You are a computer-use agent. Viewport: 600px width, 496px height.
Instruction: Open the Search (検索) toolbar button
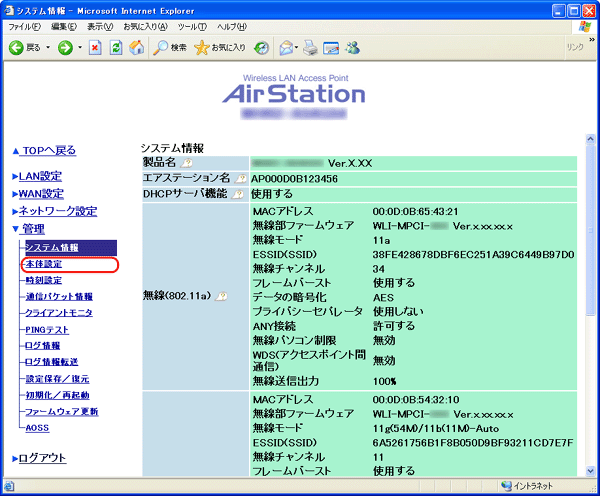click(x=170, y=48)
